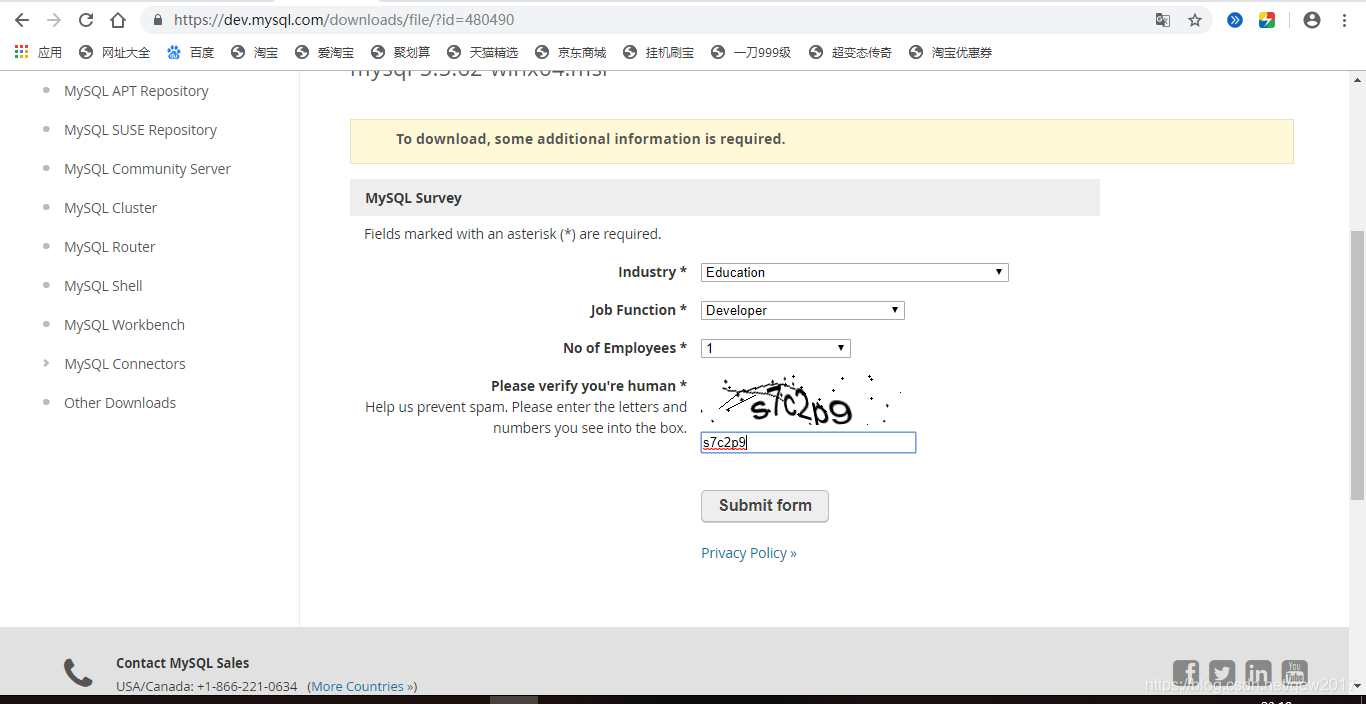Screen dimensions: 1366x704
Task: Open the 聚划算 bookmark
Action: (x=400, y=52)
